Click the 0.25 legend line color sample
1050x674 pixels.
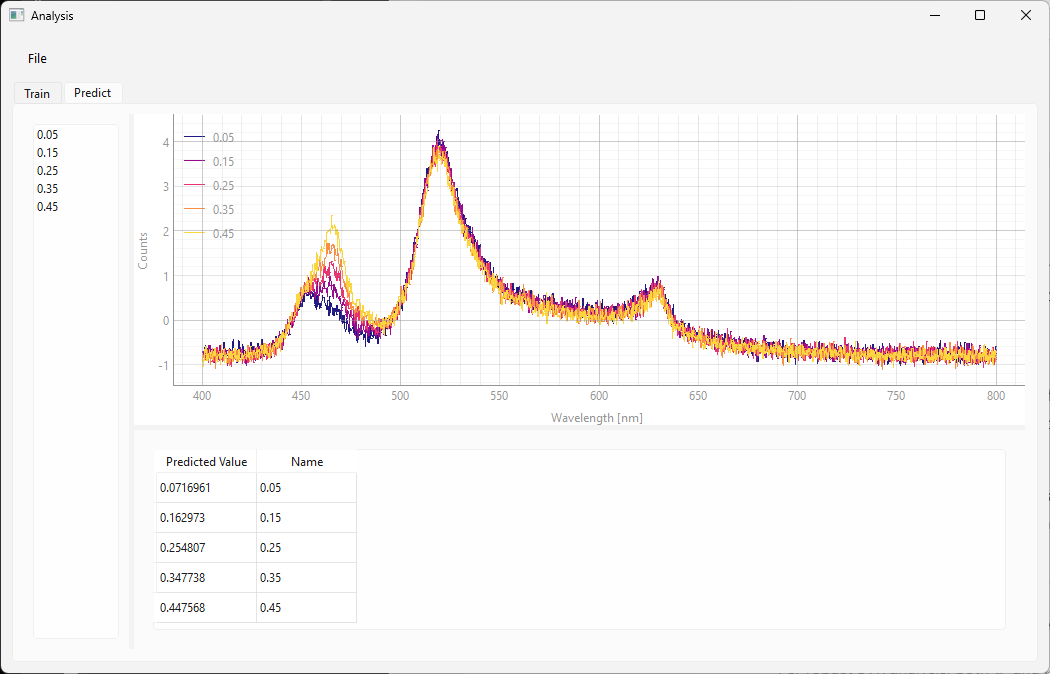(x=194, y=186)
